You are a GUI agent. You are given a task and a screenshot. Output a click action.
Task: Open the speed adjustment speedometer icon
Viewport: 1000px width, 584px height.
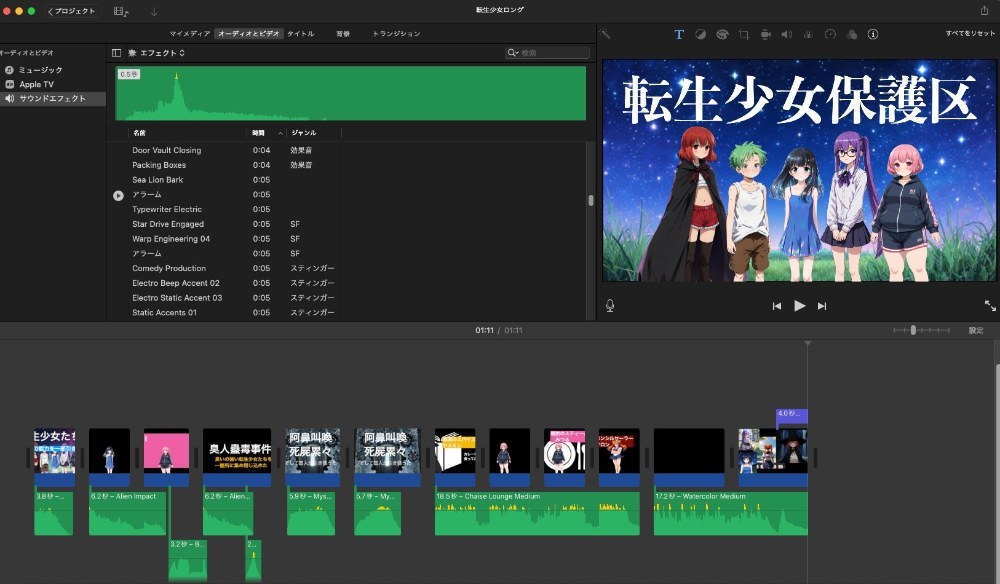pos(830,34)
